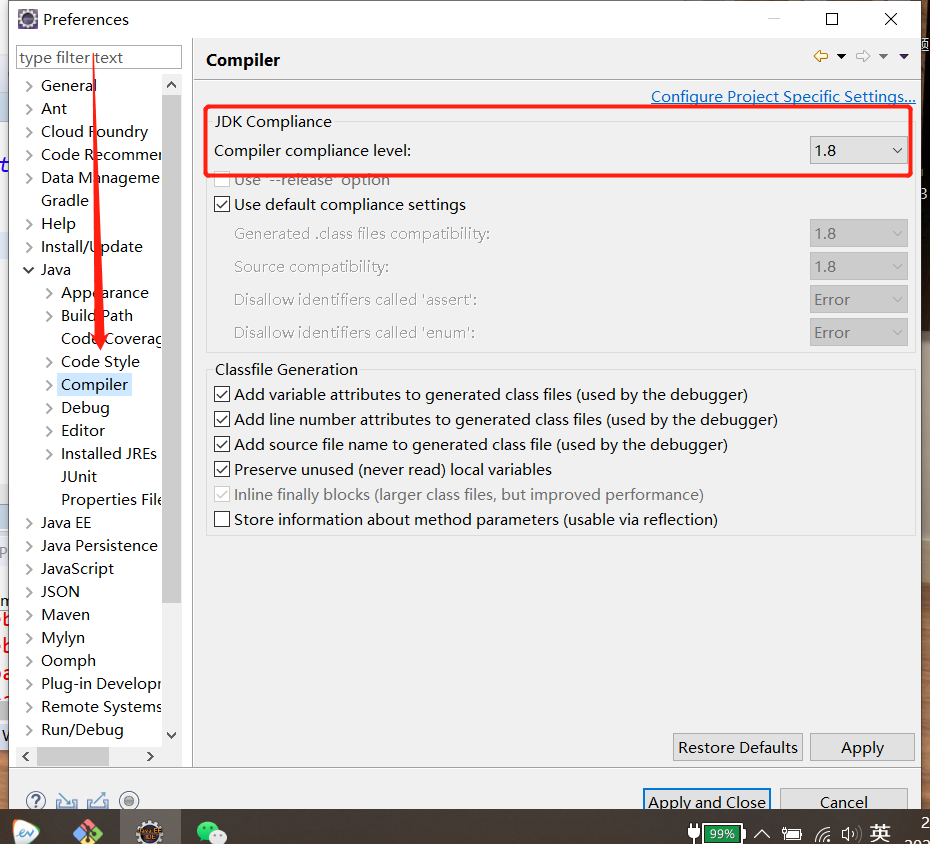Click the Cancel button
The width and height of the screenshot is (930, 844).
(843, 800)
